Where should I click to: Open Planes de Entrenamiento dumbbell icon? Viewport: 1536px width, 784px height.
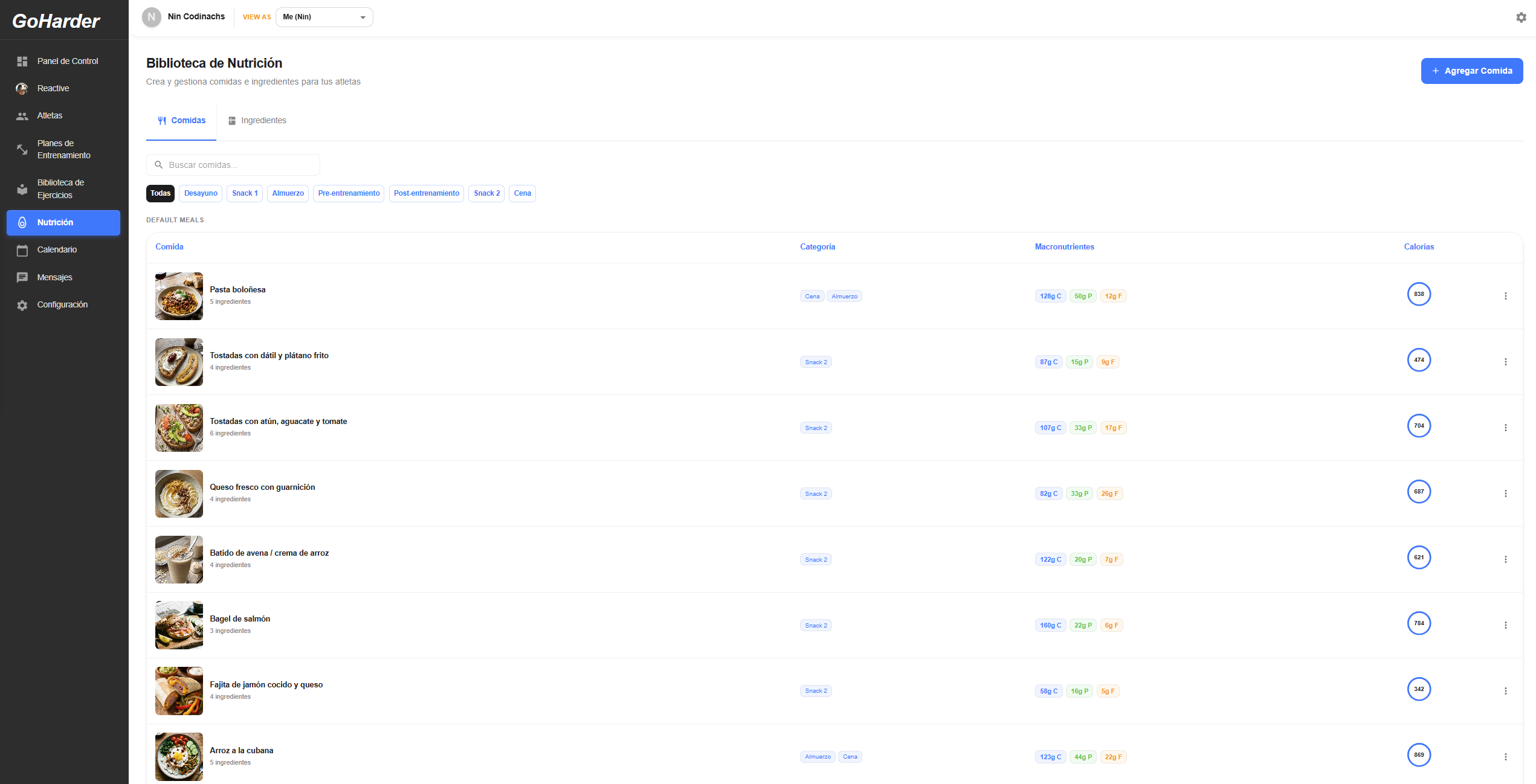[22, 149]
